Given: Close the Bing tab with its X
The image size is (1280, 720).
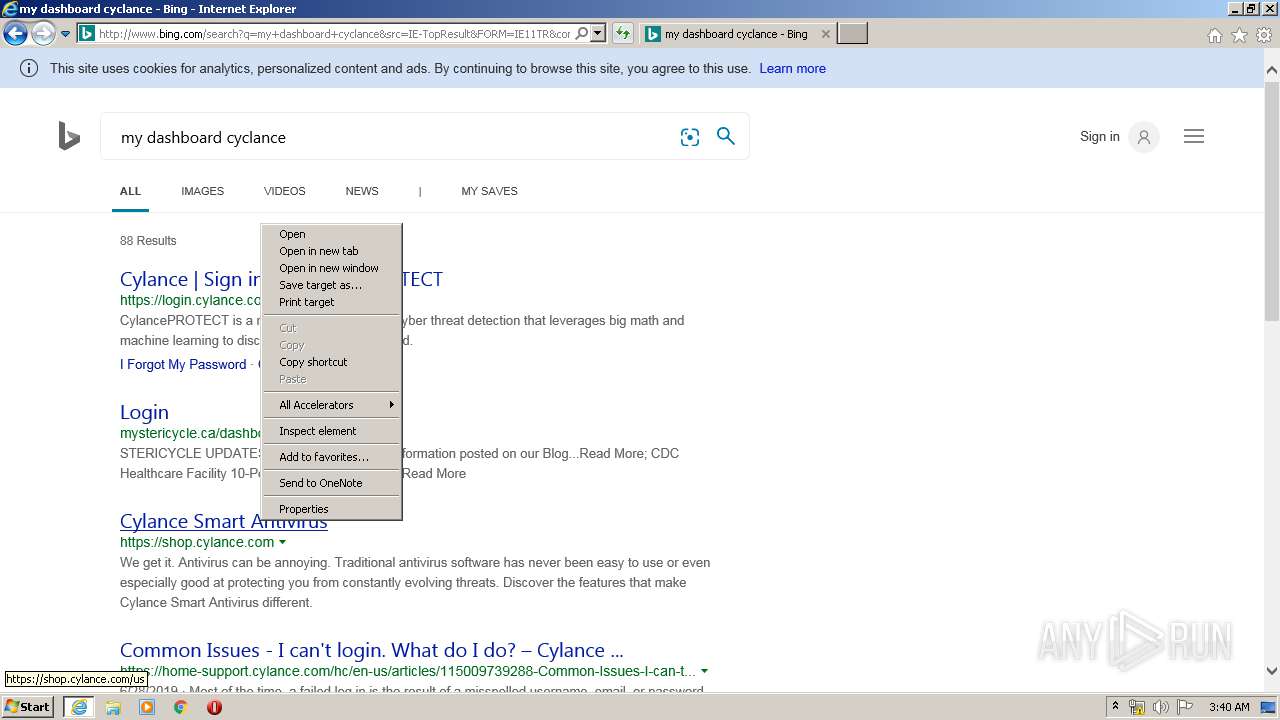Looking at the screenshot, I should tap(825, 34).
